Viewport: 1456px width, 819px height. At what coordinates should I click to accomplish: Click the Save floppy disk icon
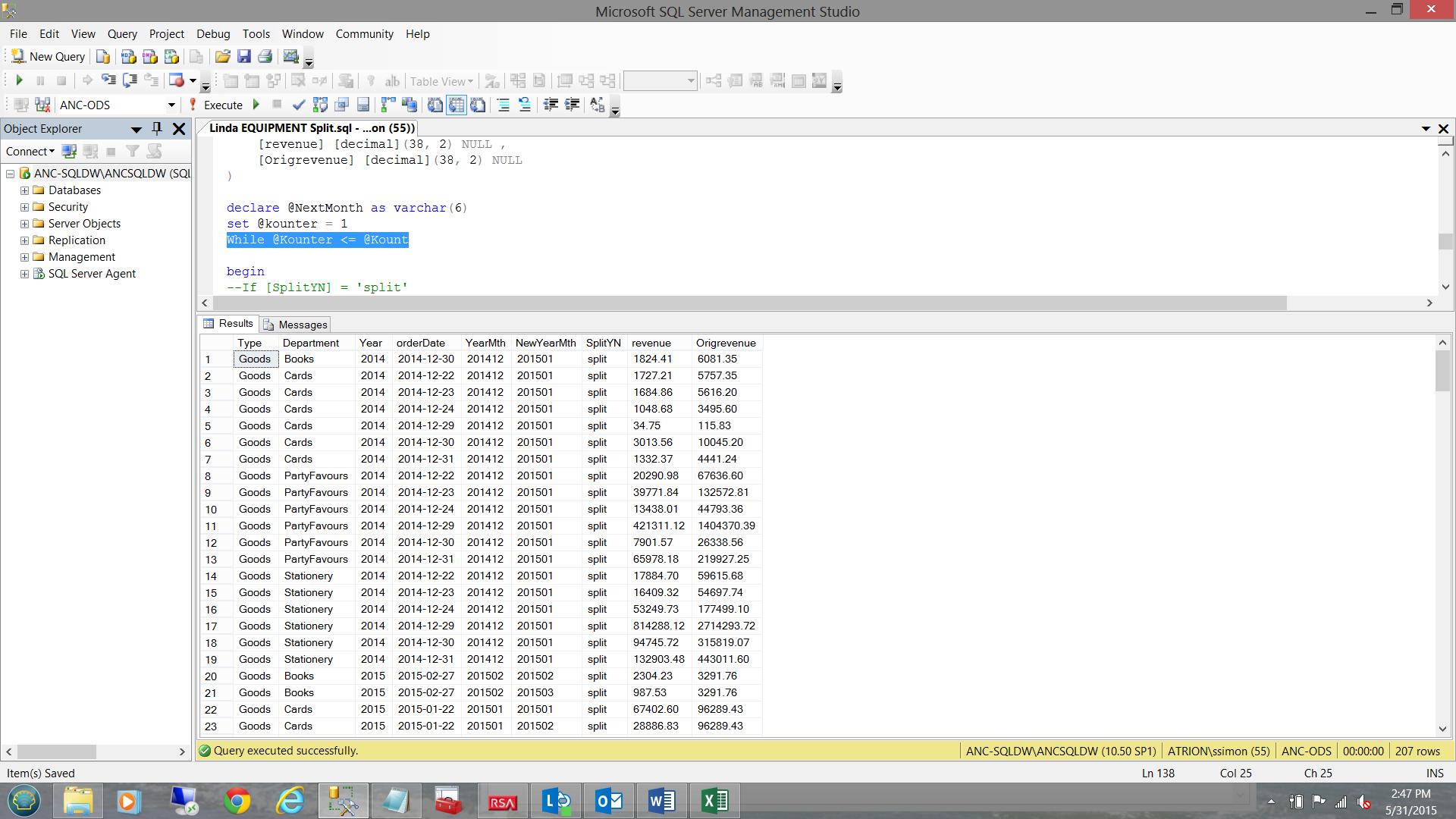tap(244, 57)
